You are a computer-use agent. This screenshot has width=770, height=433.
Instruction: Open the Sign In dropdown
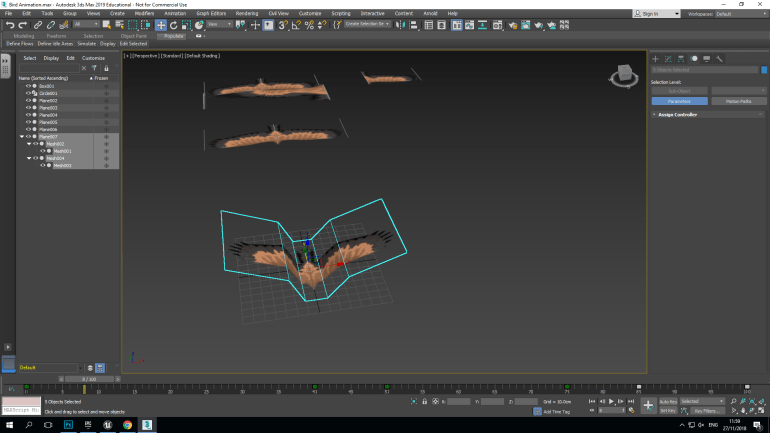pyautogui.click(x=656, y=14)
